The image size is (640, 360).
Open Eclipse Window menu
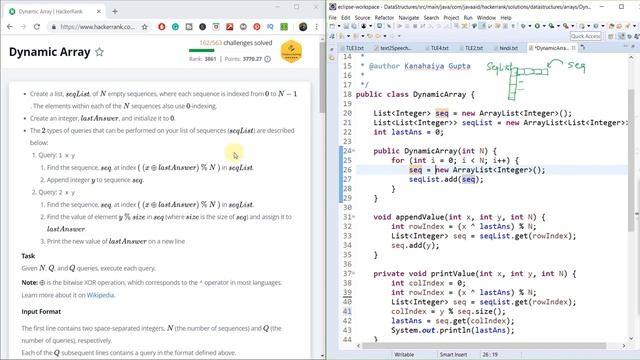(486, 18)
